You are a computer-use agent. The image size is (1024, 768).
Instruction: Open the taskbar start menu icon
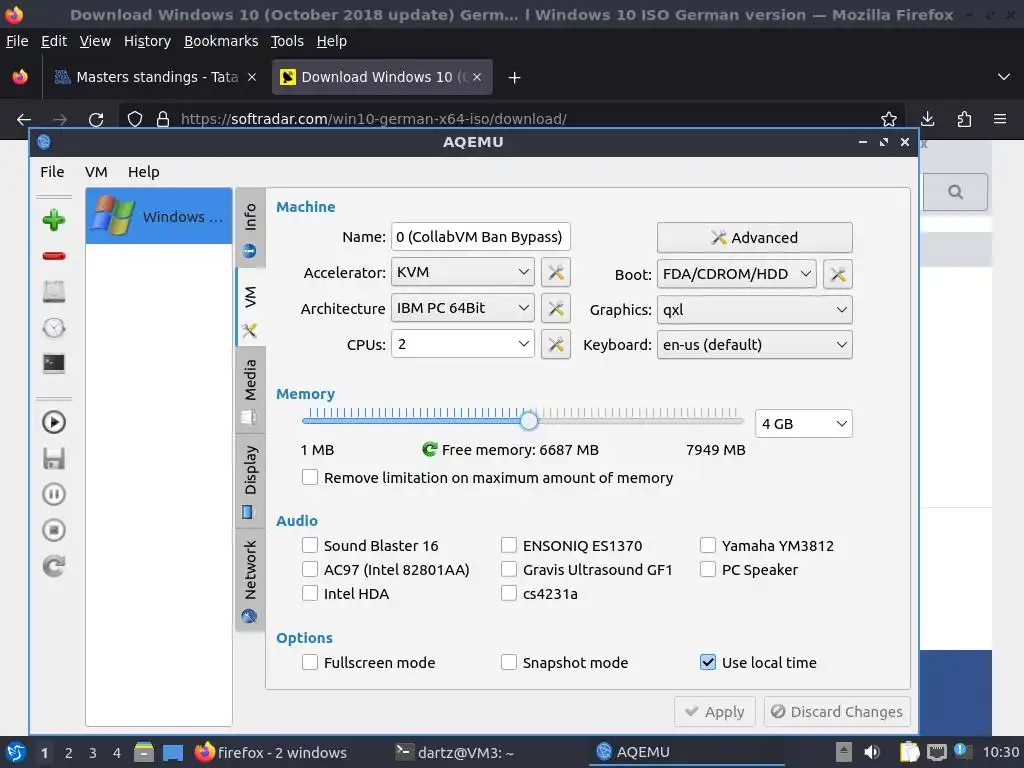[x=16, y=752]
